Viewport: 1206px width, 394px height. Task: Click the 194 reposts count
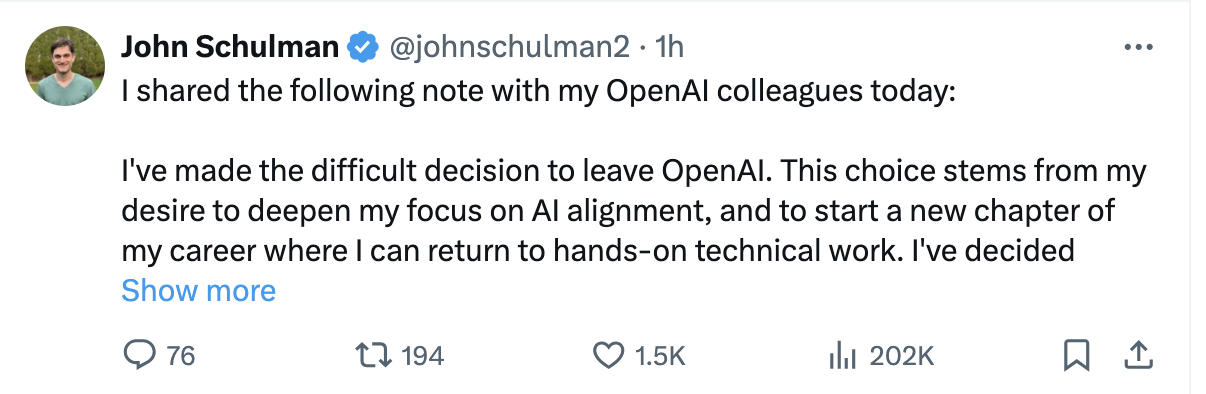click(x=421, y=355)
